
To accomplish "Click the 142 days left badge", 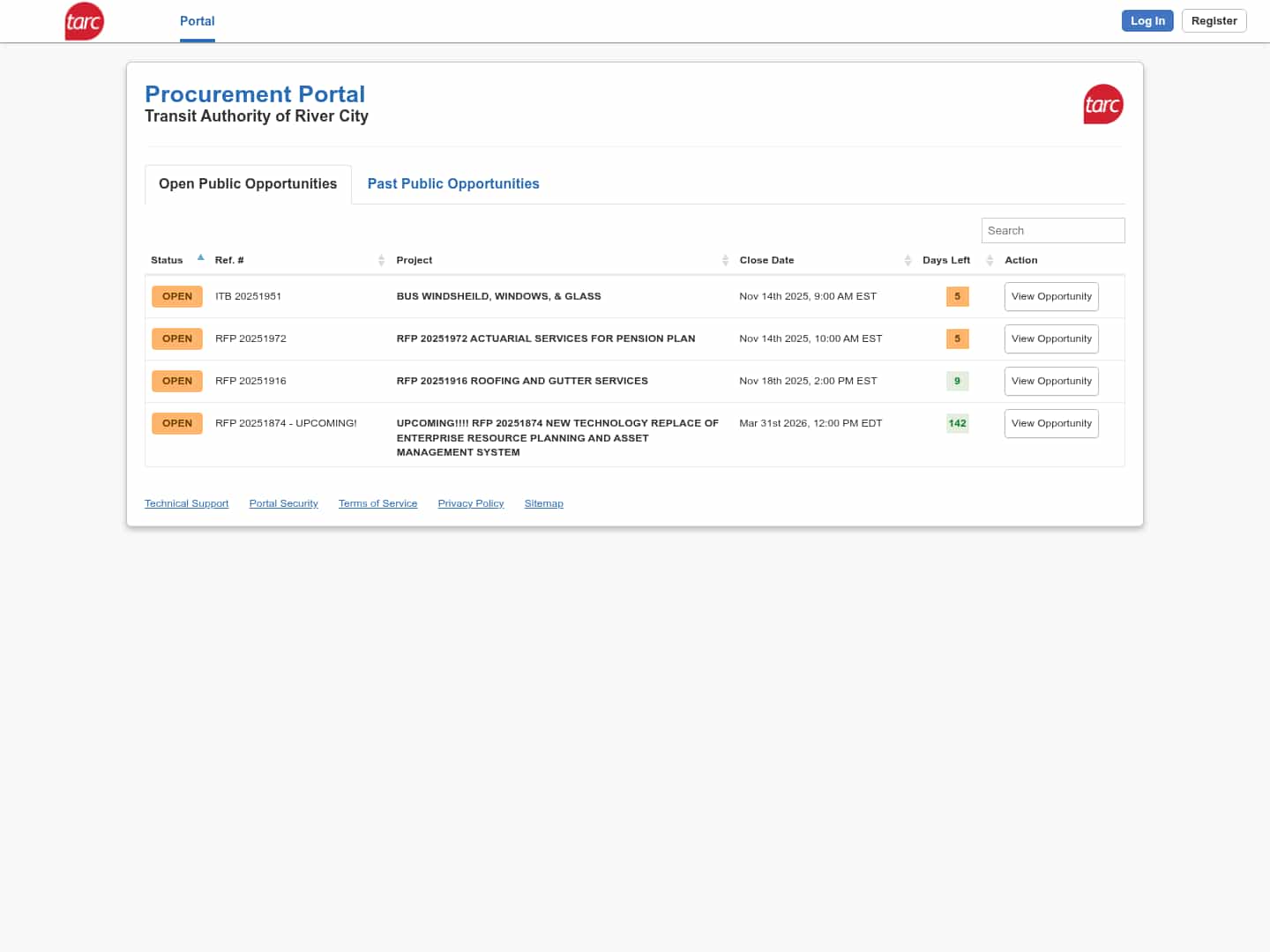I will pyautogui.click(x=957, y=424).
